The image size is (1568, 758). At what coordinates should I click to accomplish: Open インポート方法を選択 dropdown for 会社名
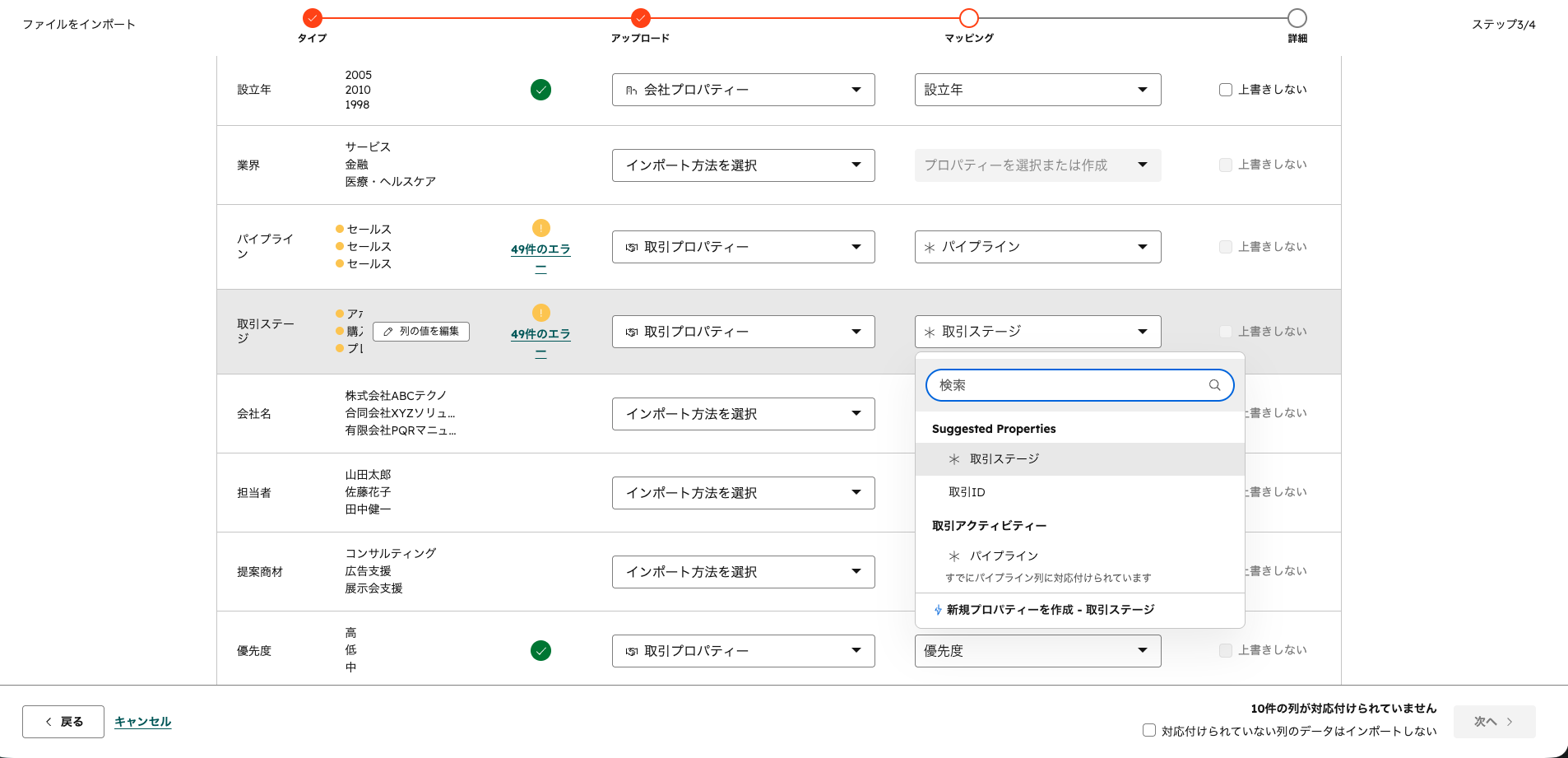pos(743,414)
